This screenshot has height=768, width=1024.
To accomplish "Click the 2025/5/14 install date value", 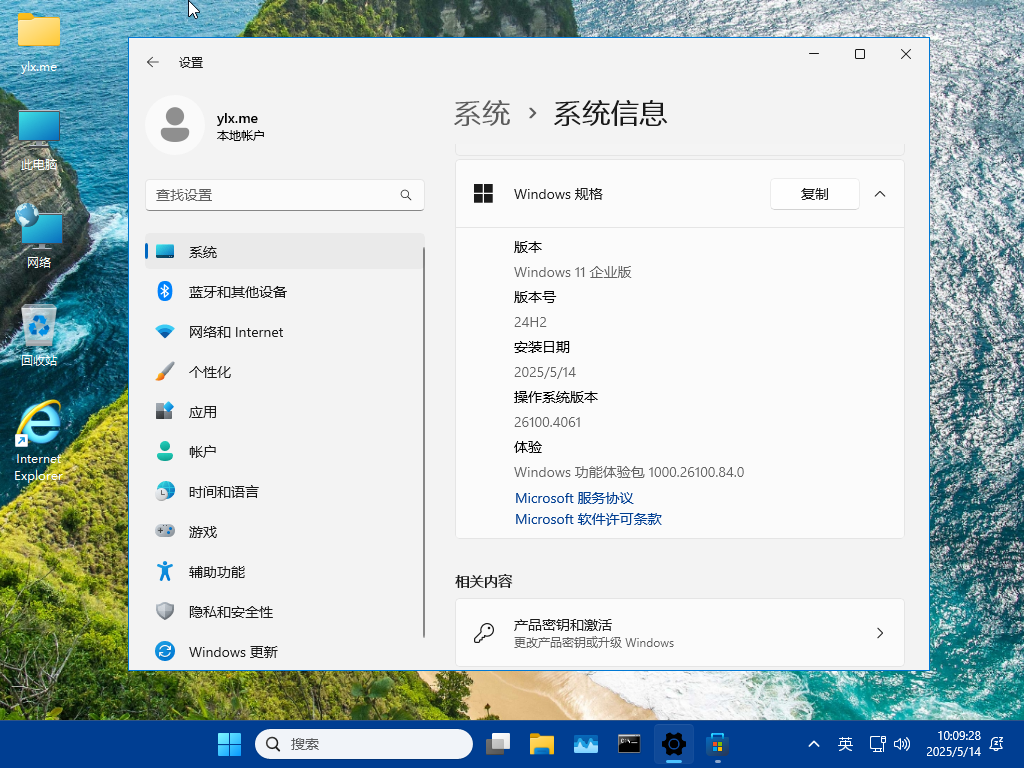I will pos(545,372).
